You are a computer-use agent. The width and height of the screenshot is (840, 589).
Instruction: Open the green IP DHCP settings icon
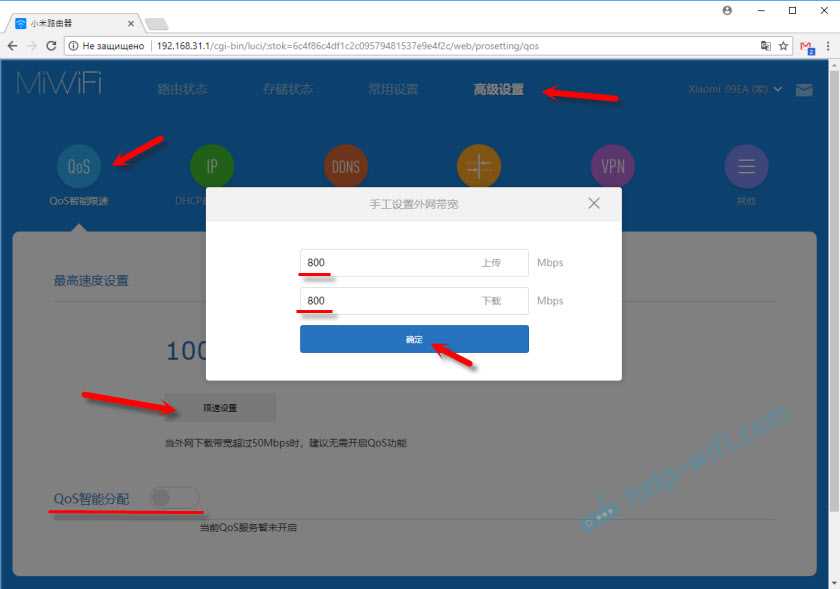[212, 166]
